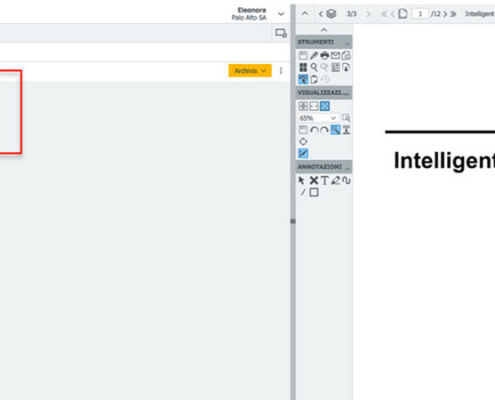The width and height of the screenshot is (495, 400).
Task: Click the page number input field
Action: pos(420,14)
